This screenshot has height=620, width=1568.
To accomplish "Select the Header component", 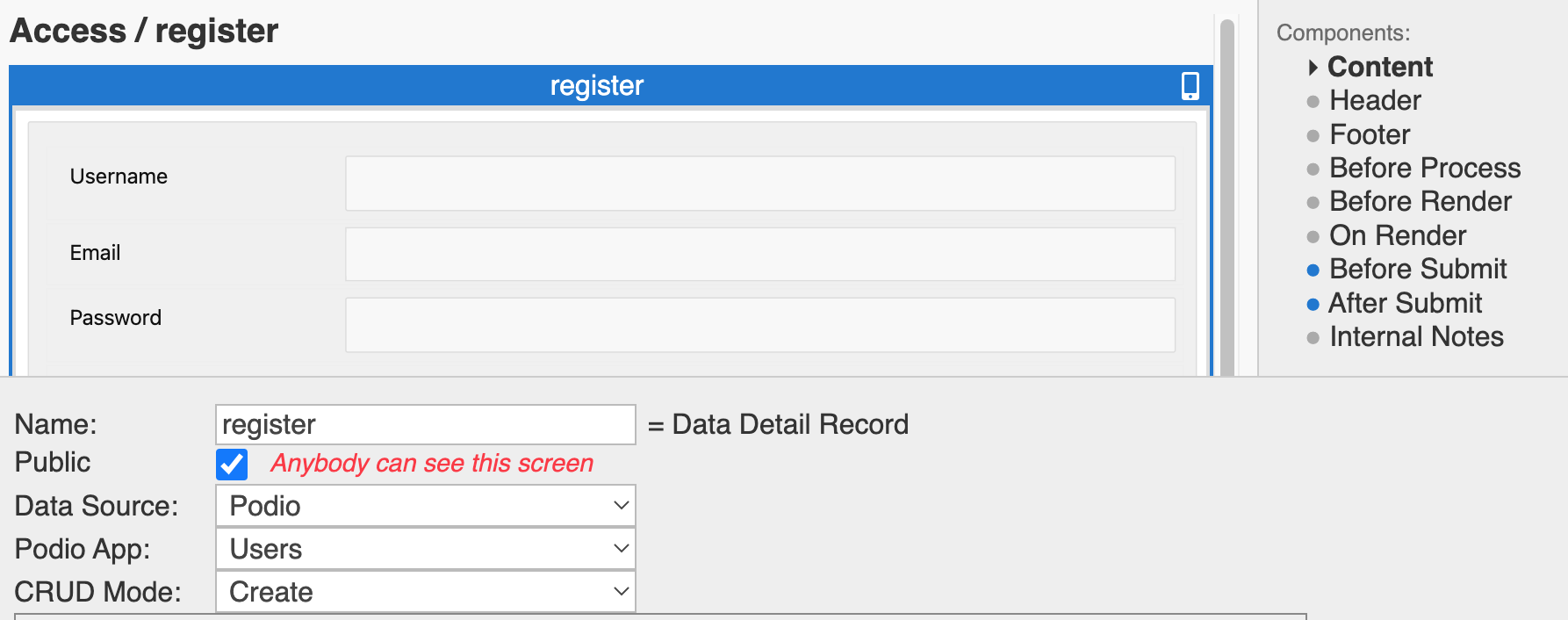I will click(x=1375, y=101).
